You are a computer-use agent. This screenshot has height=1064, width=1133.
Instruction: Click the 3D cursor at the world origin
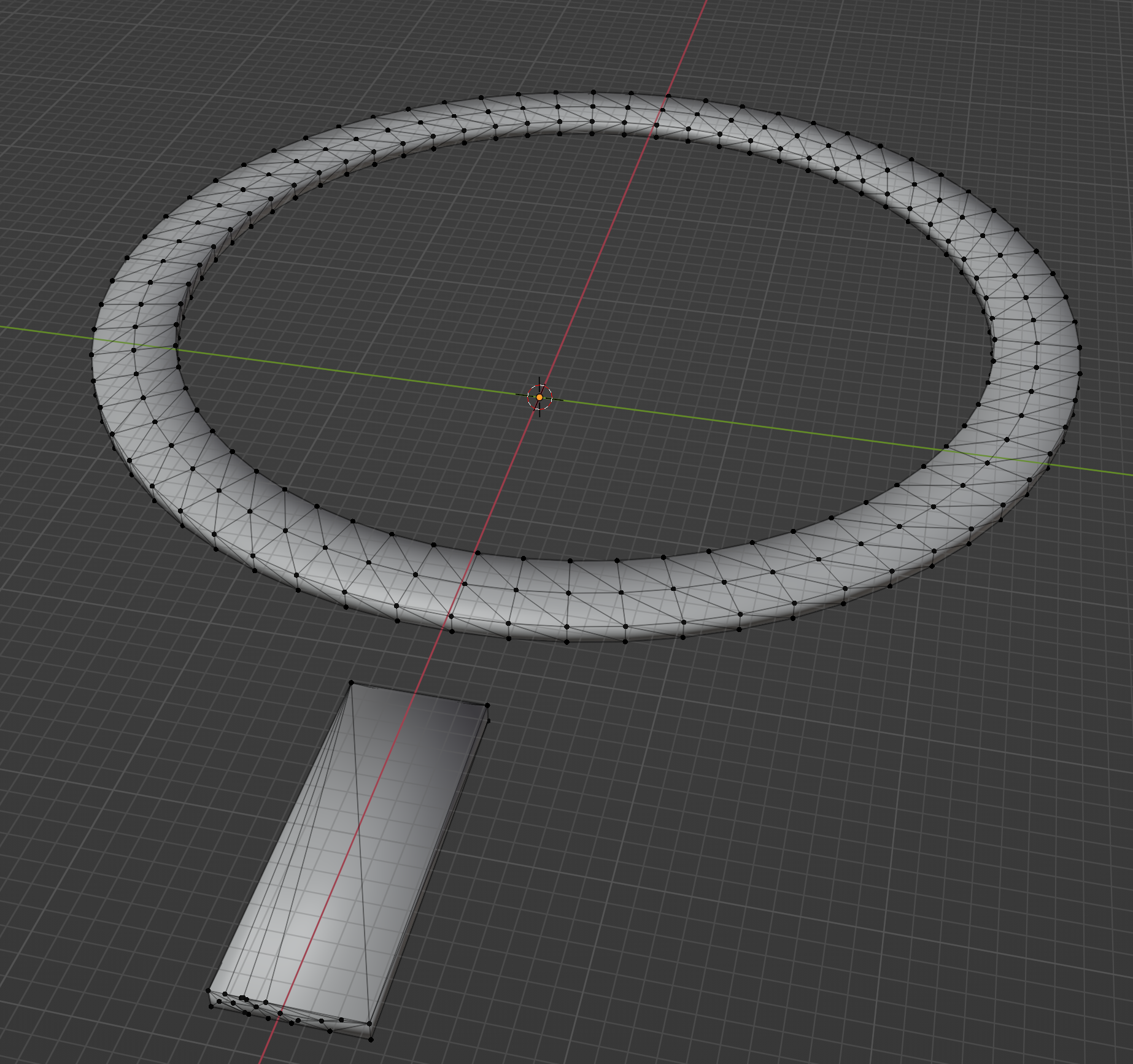539,397
